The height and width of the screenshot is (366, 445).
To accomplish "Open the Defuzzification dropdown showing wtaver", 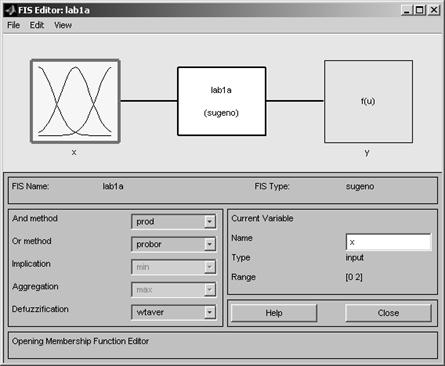I will pos(173,312).
